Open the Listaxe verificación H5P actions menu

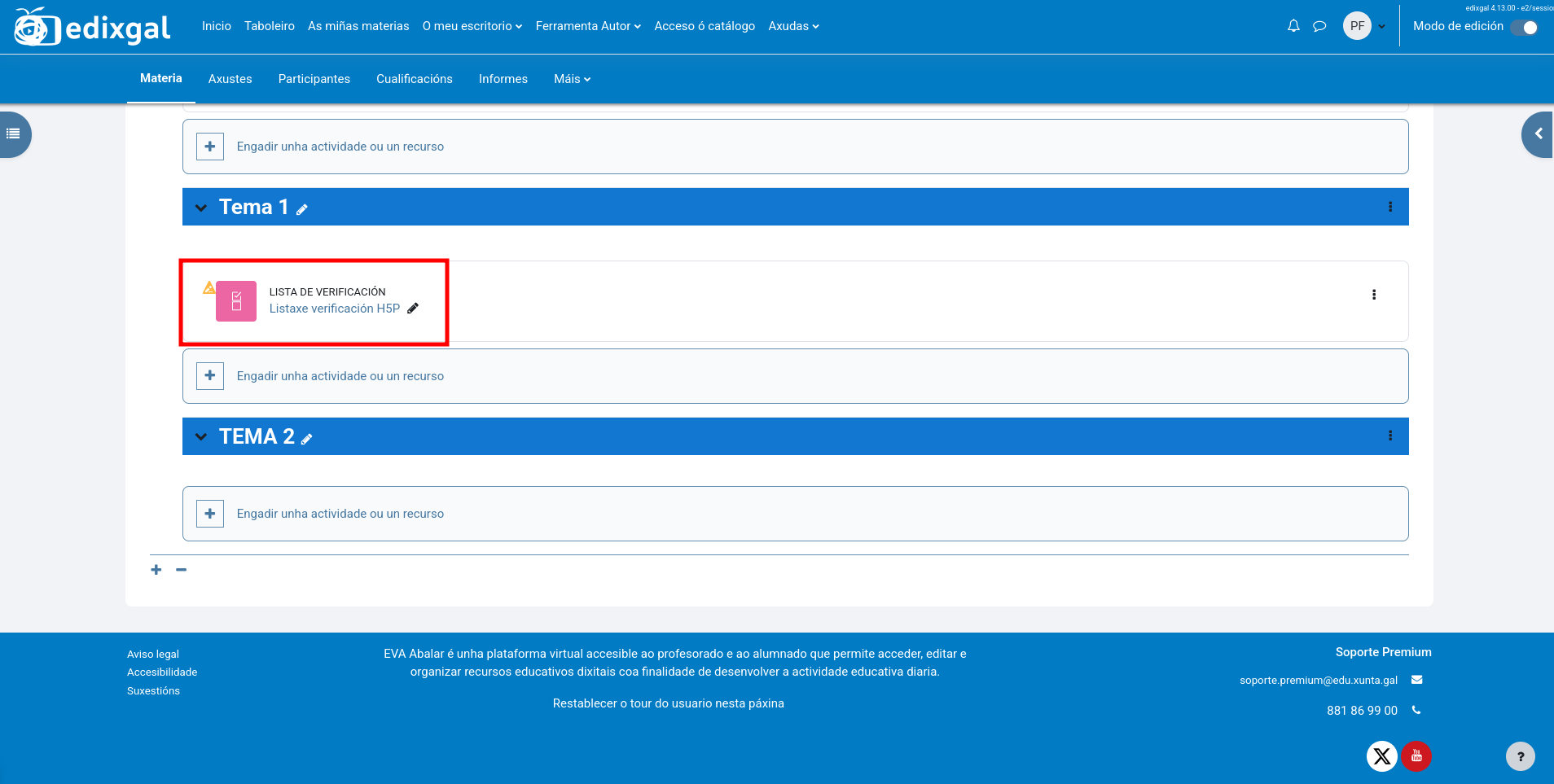(x=1373, y=295)
